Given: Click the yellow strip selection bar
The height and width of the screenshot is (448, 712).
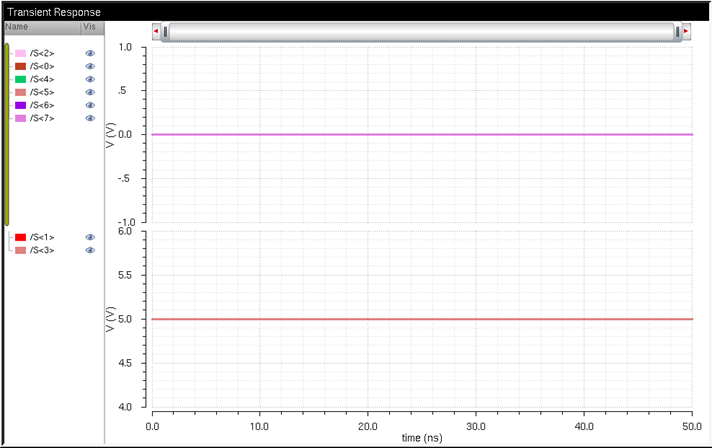Looking at the screenshot, I should pos(7,134).
